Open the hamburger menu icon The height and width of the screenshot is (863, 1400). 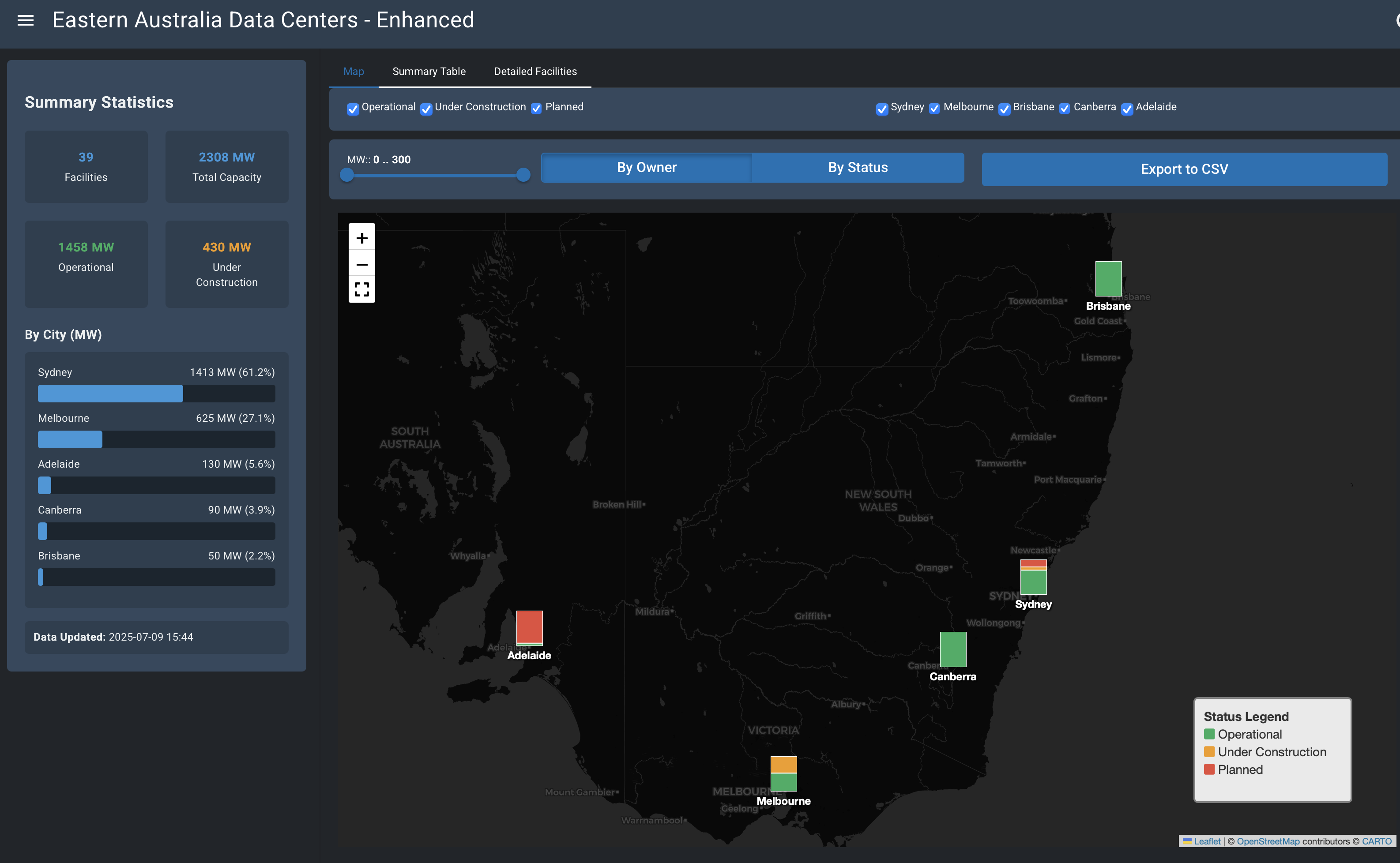point(25,21)
